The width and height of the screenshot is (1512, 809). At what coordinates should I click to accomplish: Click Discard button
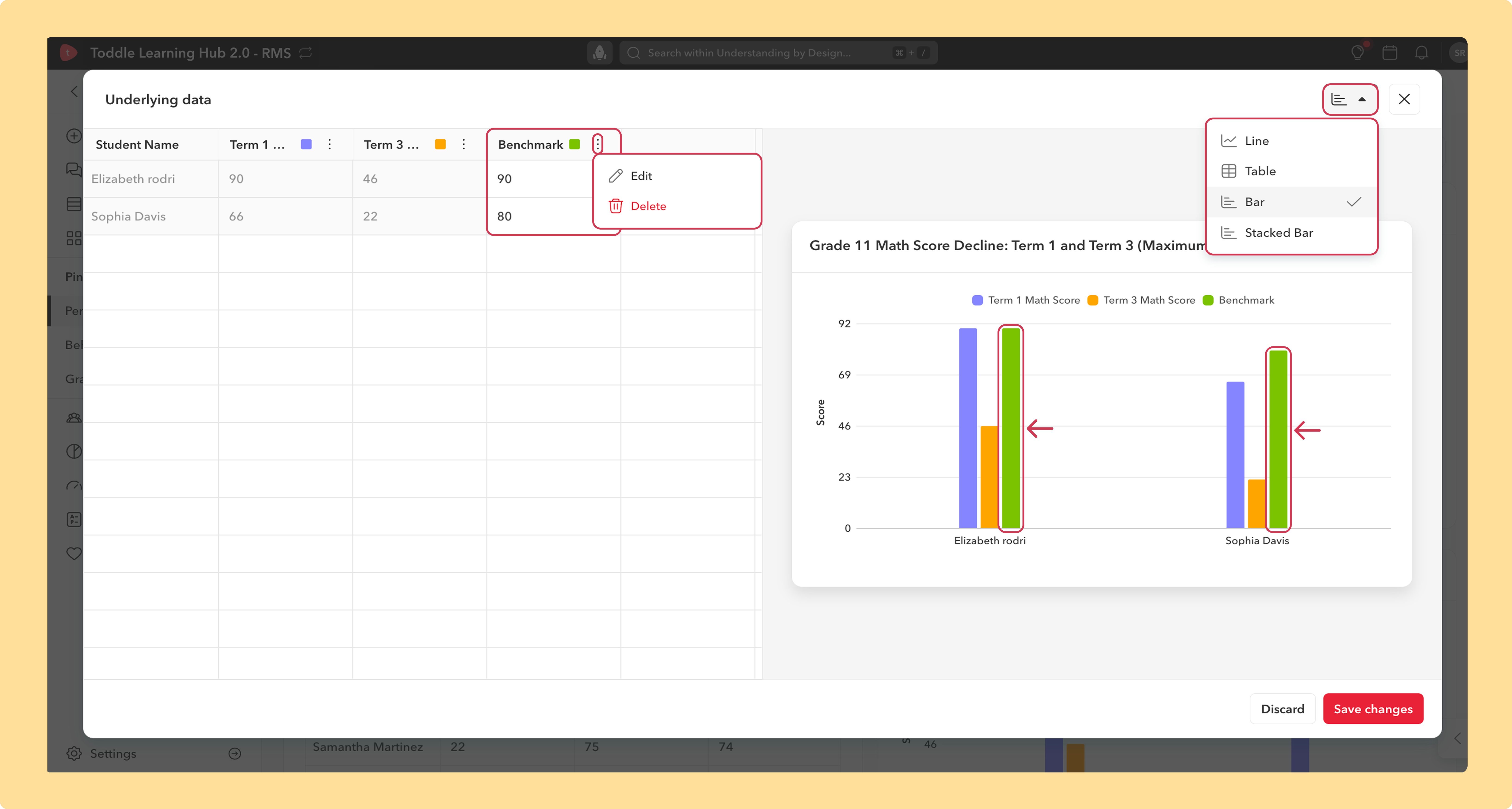point(1283,709)
